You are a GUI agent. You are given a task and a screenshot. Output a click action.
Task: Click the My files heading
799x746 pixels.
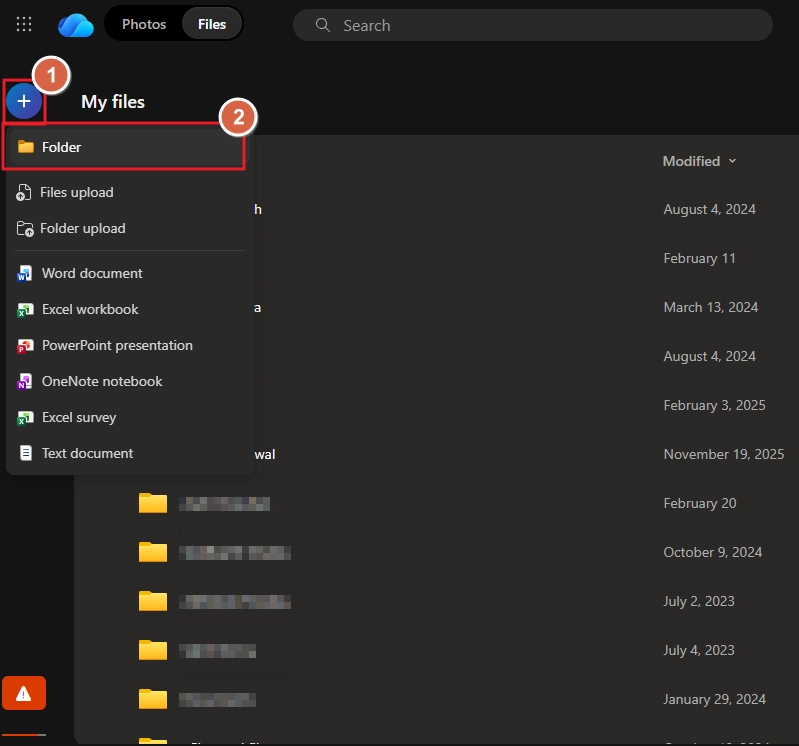click(x=113, y=102)
